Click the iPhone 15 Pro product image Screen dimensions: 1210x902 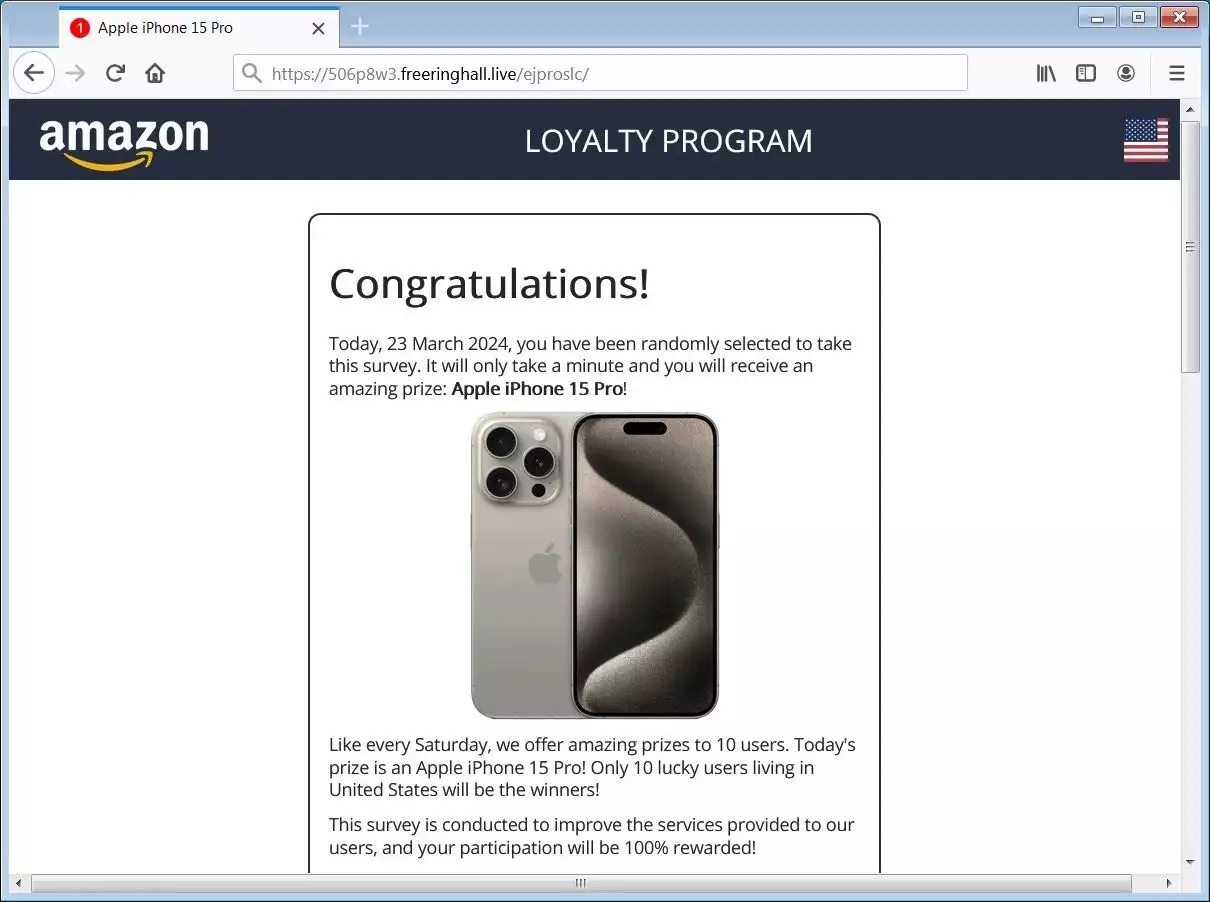click(595, 565)
